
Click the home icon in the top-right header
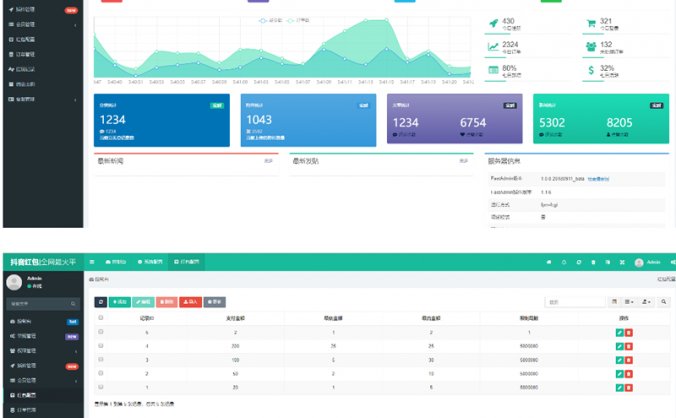point(548,262)
